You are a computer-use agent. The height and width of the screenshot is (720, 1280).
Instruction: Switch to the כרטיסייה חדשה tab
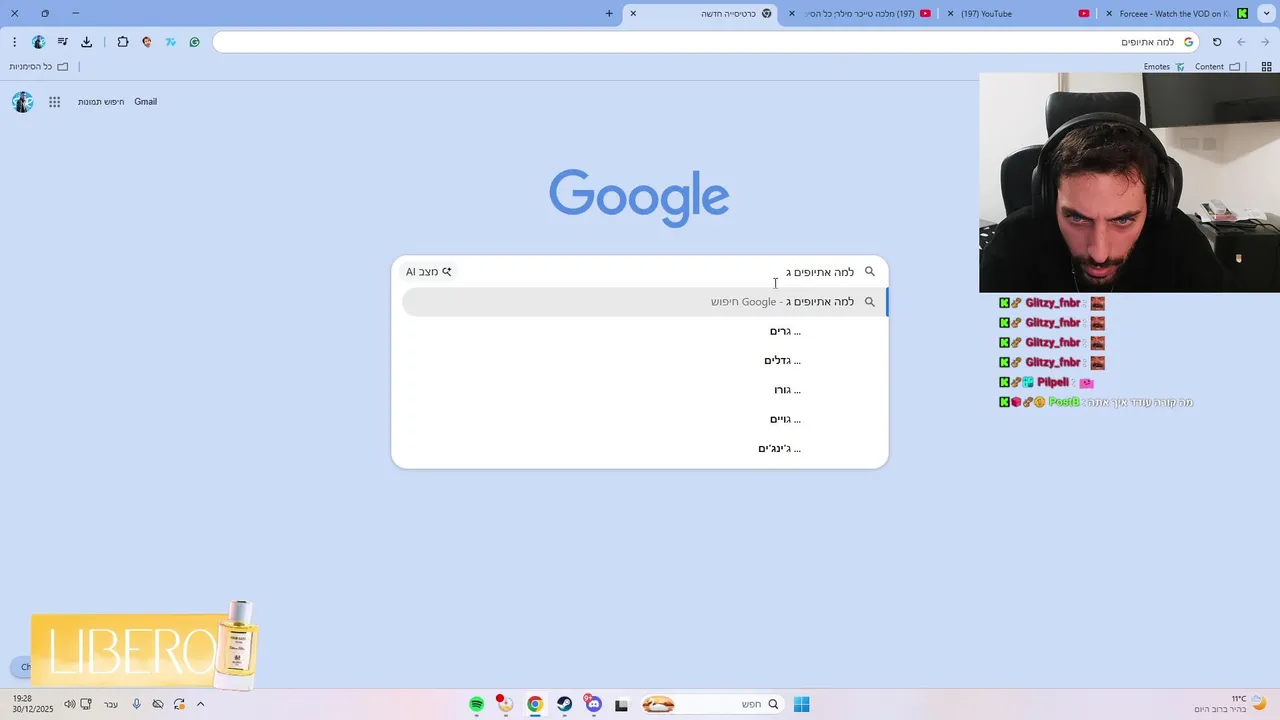[x=702, y=13]
